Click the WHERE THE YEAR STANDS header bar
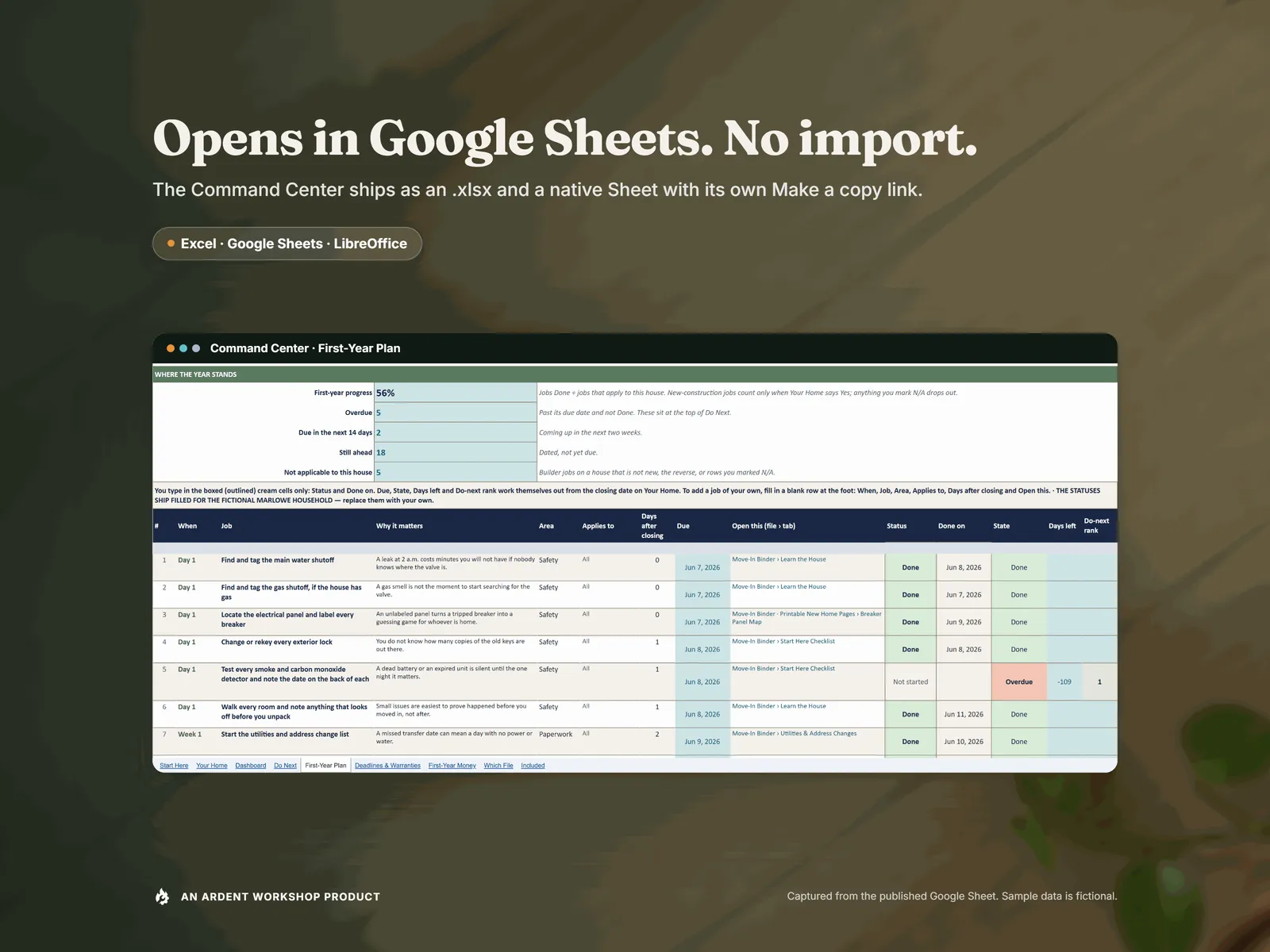Image resolution: width=1270 pixels, height=952 pixels. point(635,374)
